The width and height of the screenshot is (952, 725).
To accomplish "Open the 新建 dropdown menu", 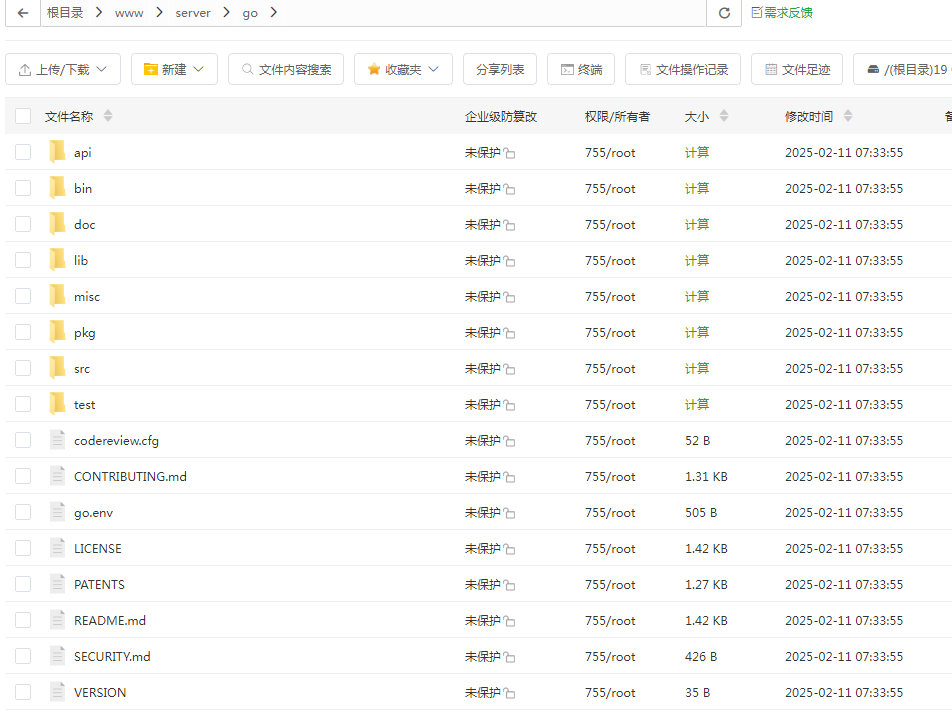I will tap(174, 69).
